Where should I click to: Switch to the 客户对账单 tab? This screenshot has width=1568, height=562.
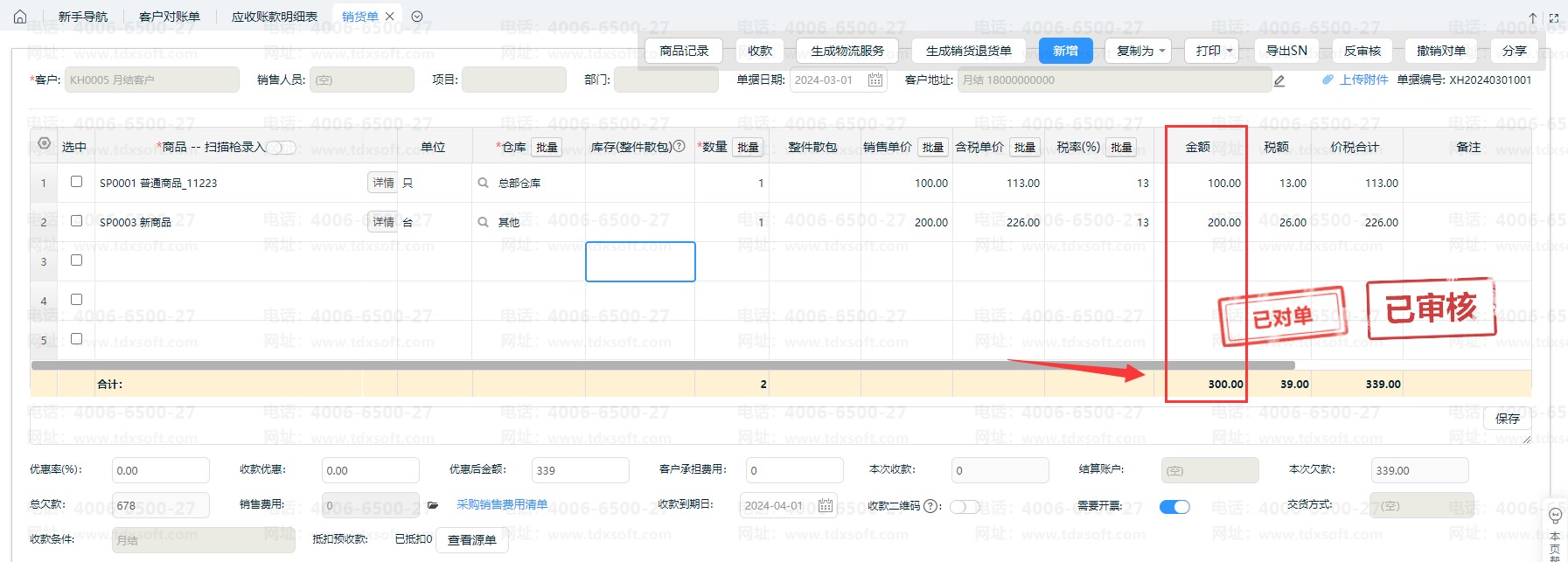pos(170,17)
